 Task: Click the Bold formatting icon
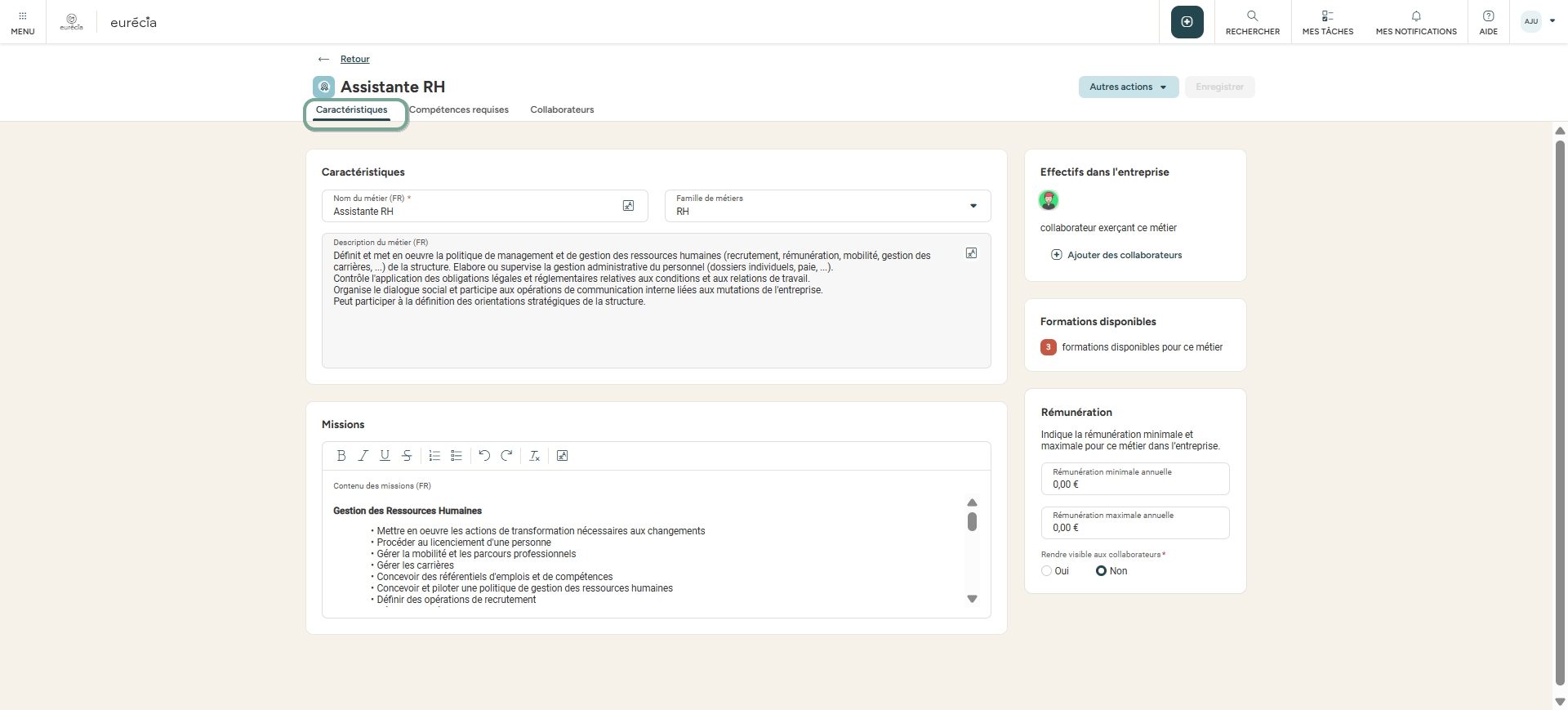341,456
